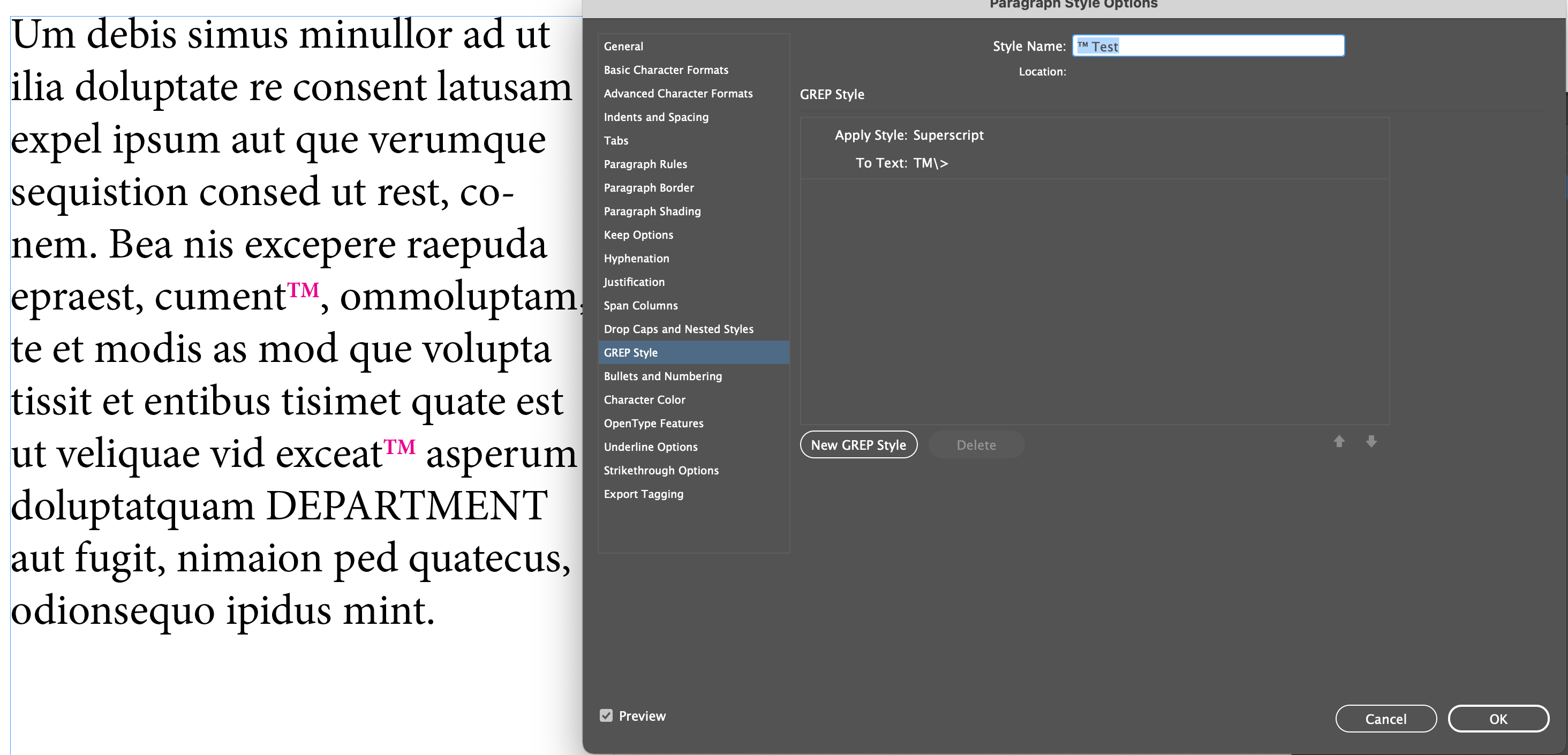Click the Style Name text field
This screenshot has height=755, width=1568.
1208,46
